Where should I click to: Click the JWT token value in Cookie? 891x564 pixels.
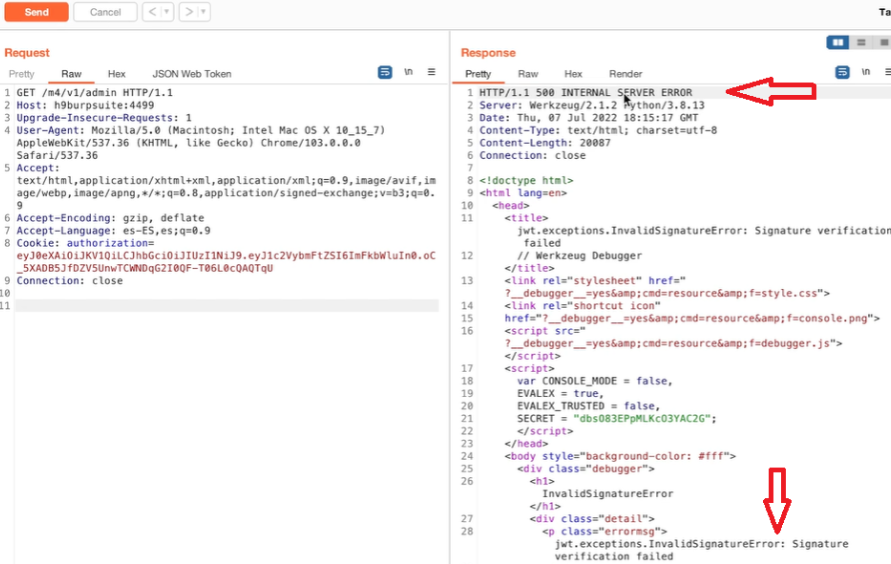[x=226, y=262]
